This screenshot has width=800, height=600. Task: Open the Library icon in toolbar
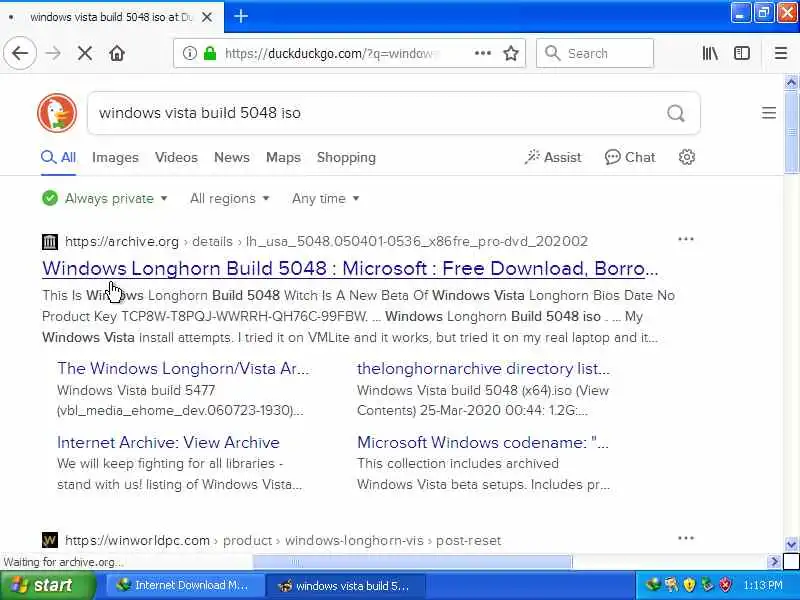point(710,53)
